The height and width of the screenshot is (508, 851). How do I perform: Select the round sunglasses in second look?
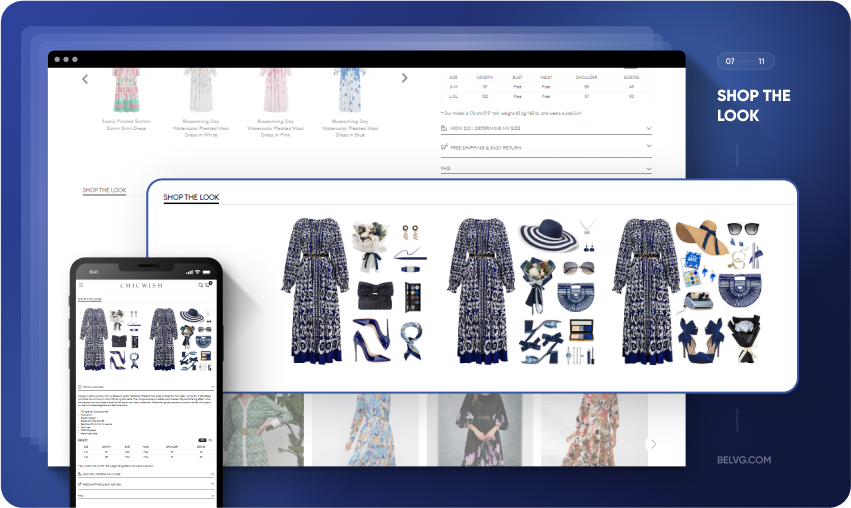click(579, 267)
